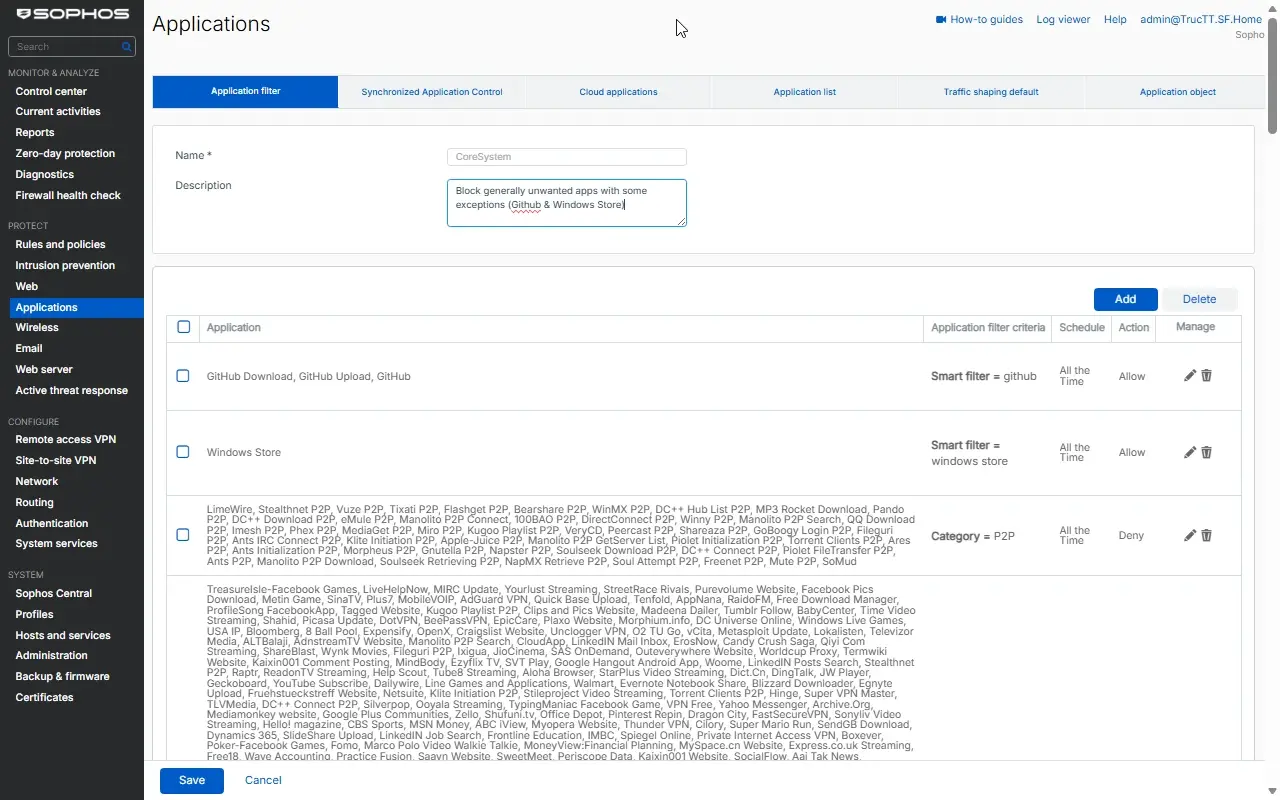Delete the GitHub rule via trash icon
The height and width of the screenshot is (800, 1280).
click(1206, 376)
